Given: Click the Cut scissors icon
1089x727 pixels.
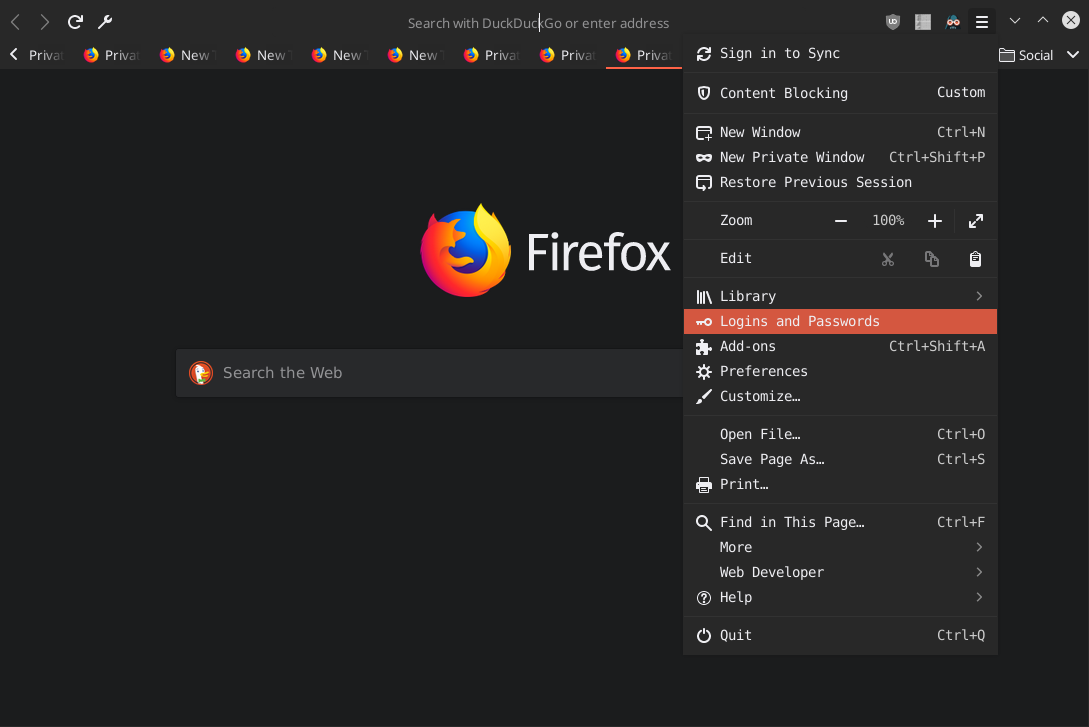Looking at the screenshot, I should (x=888, y=259).
